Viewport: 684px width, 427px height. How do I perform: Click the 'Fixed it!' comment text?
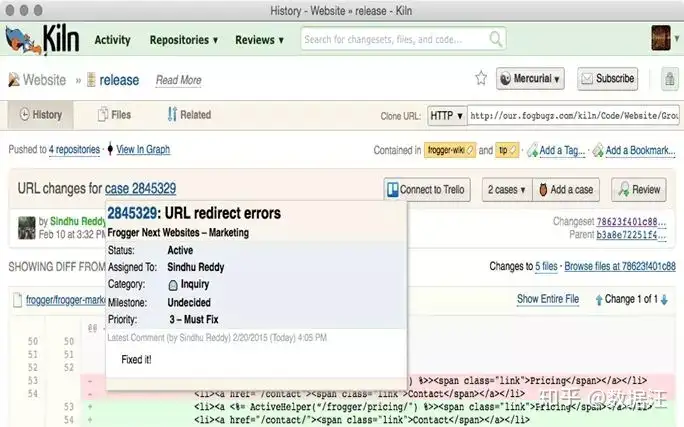(x=136, y=360)
